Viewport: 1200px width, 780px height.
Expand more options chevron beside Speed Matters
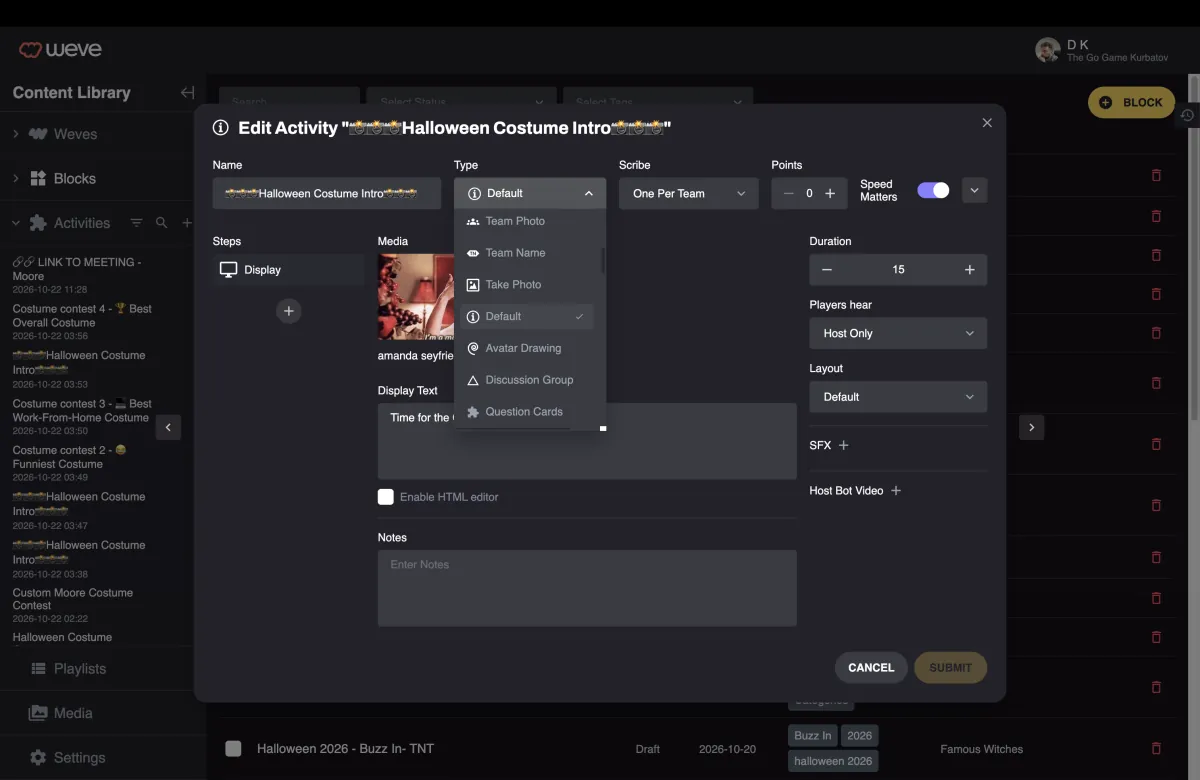coord(975,190)
